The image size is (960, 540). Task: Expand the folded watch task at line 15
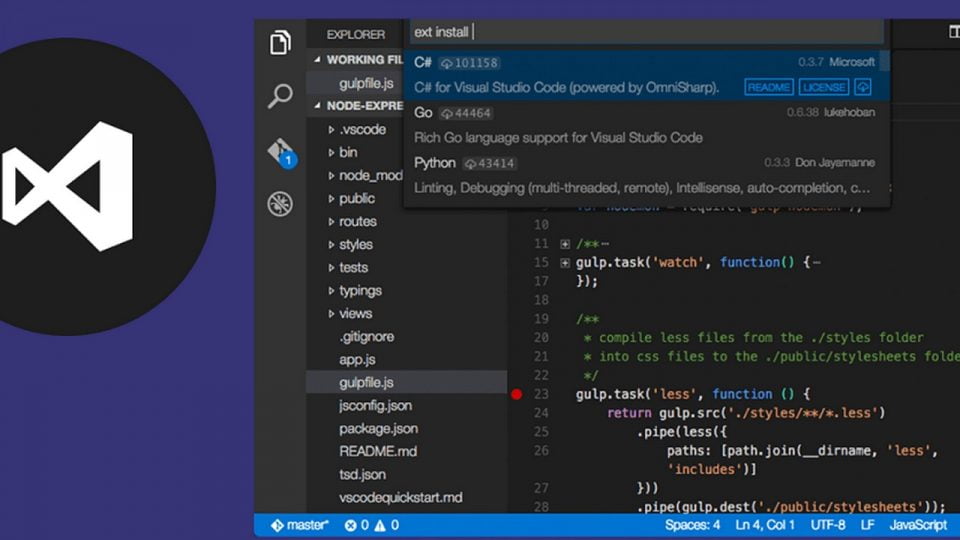pos(564,263)
